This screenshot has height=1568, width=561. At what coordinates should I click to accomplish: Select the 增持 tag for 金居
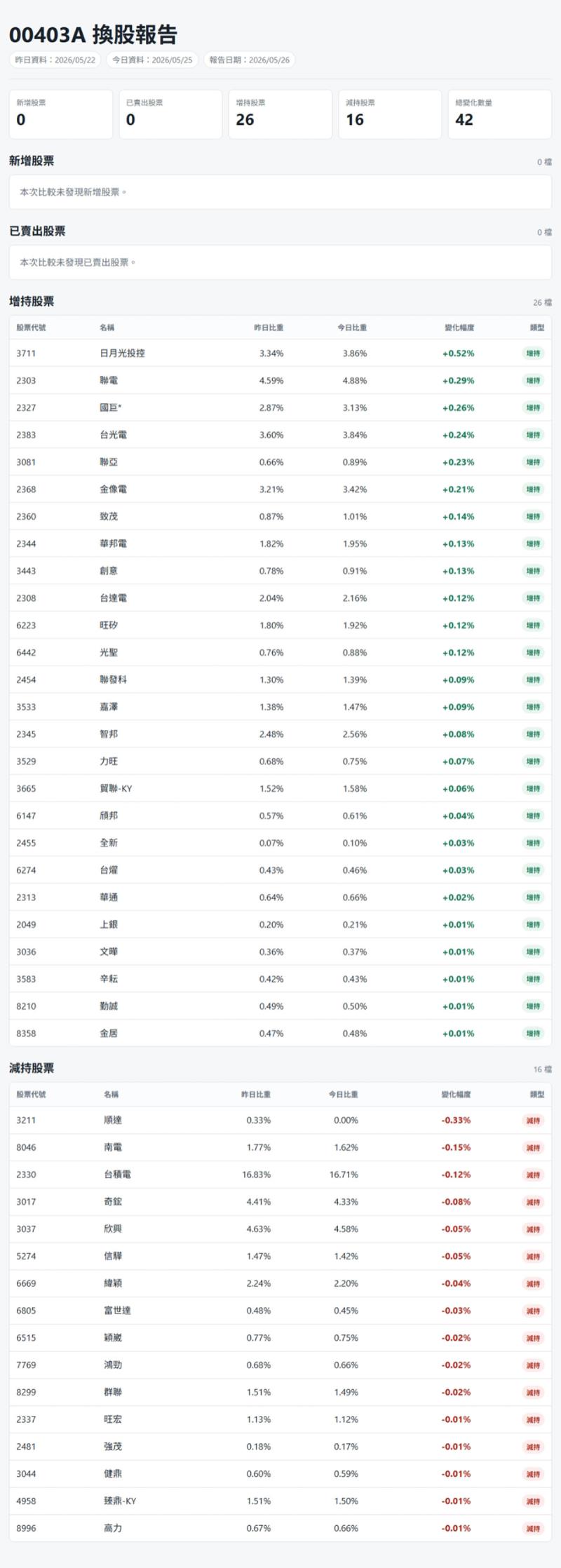click(x=533, y=1033)
